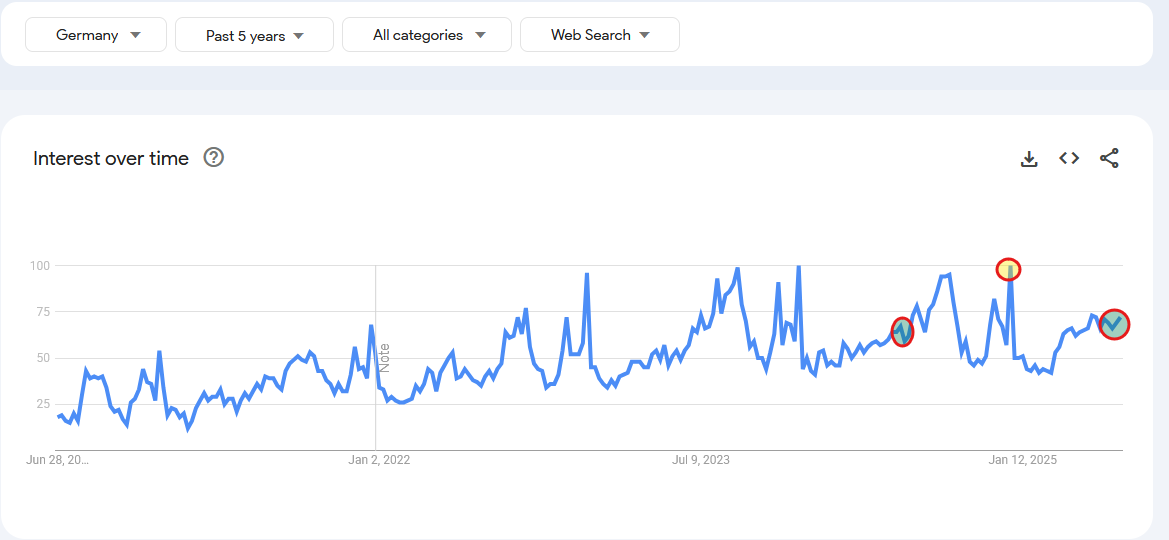
Task: Download the interest over time CSV
Action: point(1029,158)
